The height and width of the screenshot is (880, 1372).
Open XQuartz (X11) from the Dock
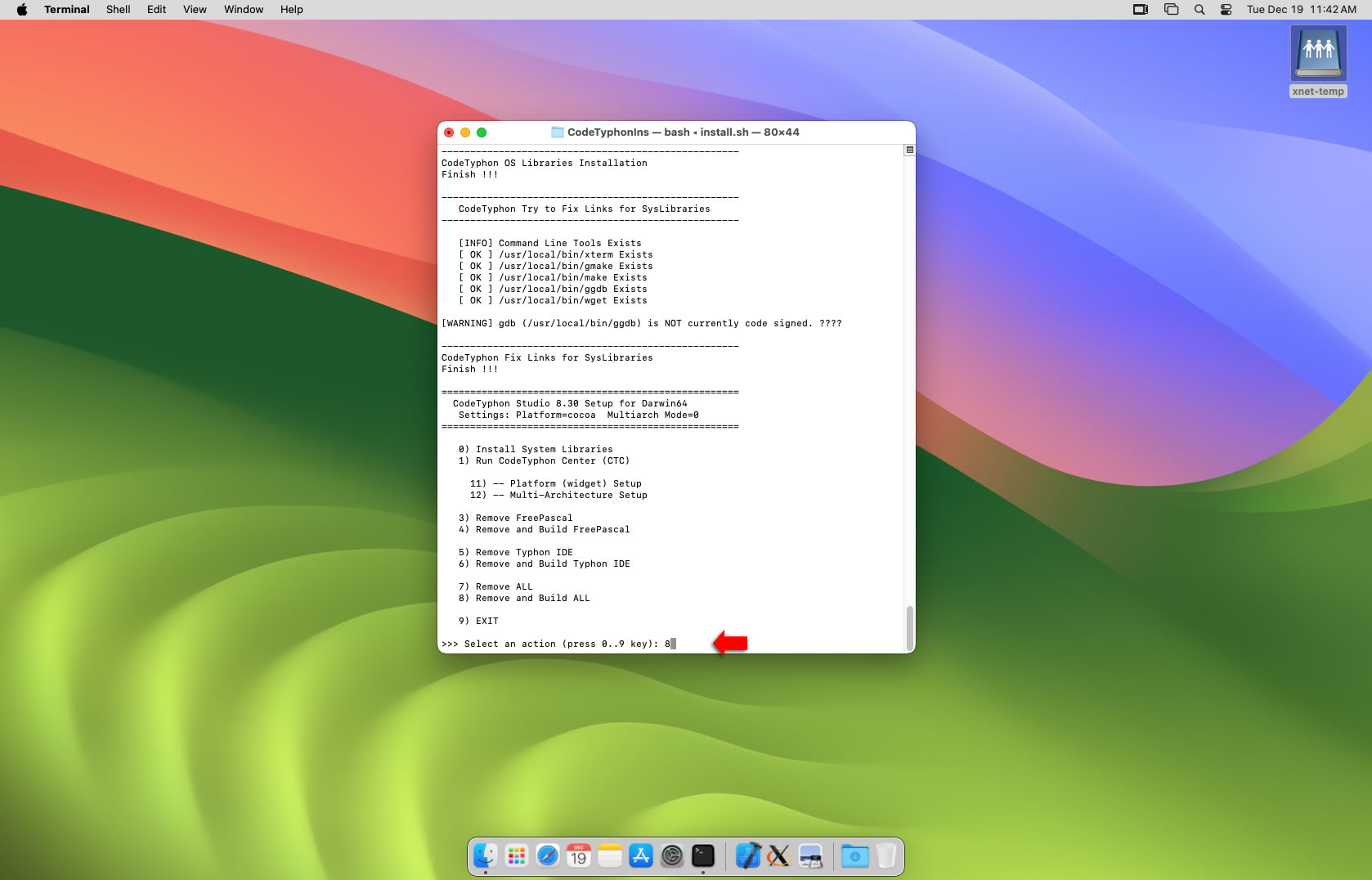point(779,856)
